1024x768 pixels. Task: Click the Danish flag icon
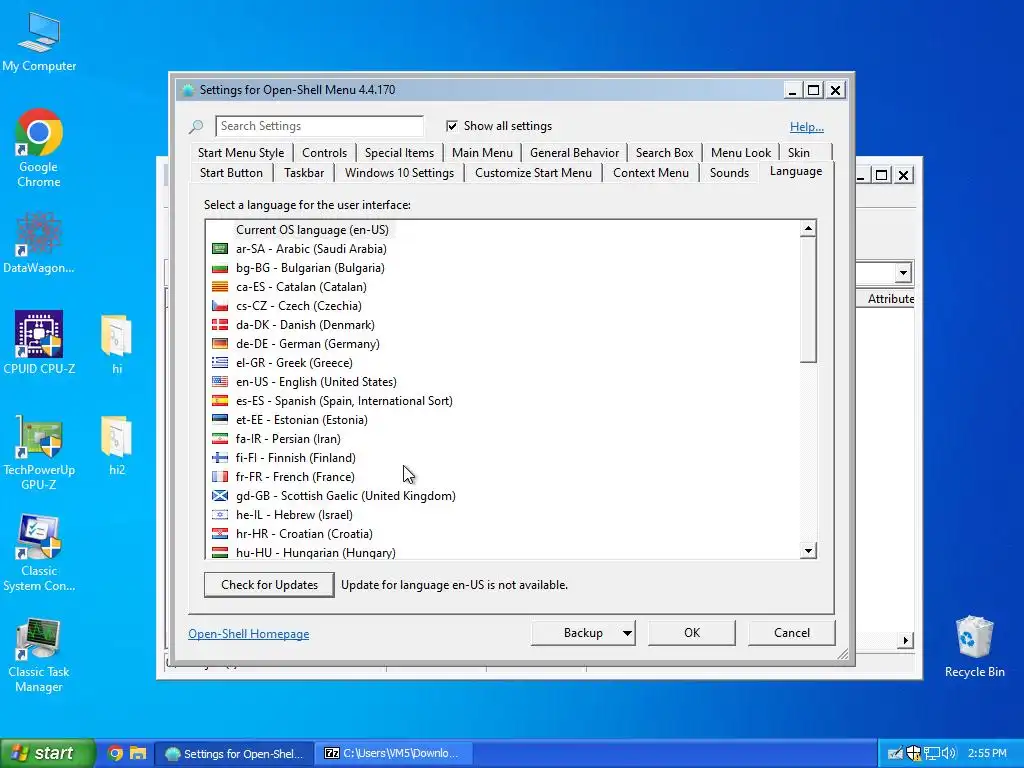(220, 325)
